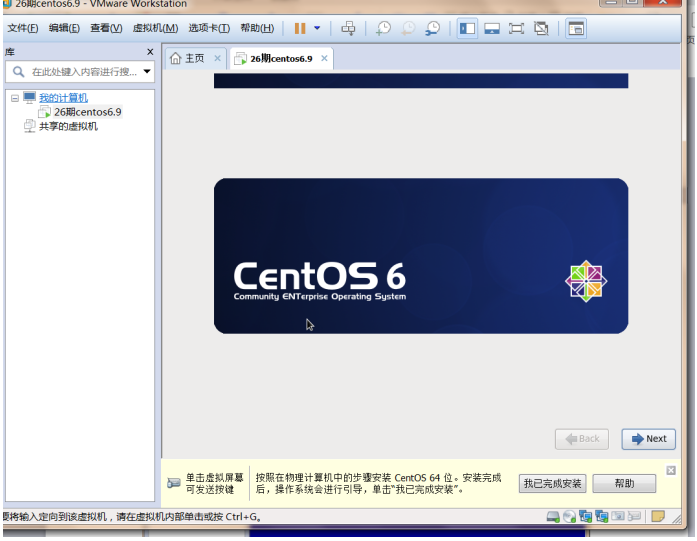
Task: Open the 文件(F) menu
Action: point(23,28)
